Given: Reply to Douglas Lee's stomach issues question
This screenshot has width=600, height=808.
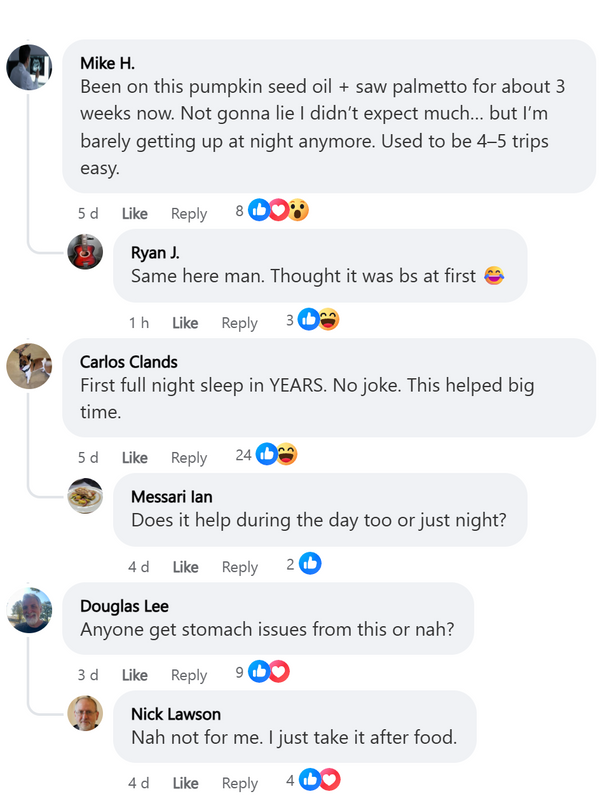Looking at the screenshot, I should 188,675.
